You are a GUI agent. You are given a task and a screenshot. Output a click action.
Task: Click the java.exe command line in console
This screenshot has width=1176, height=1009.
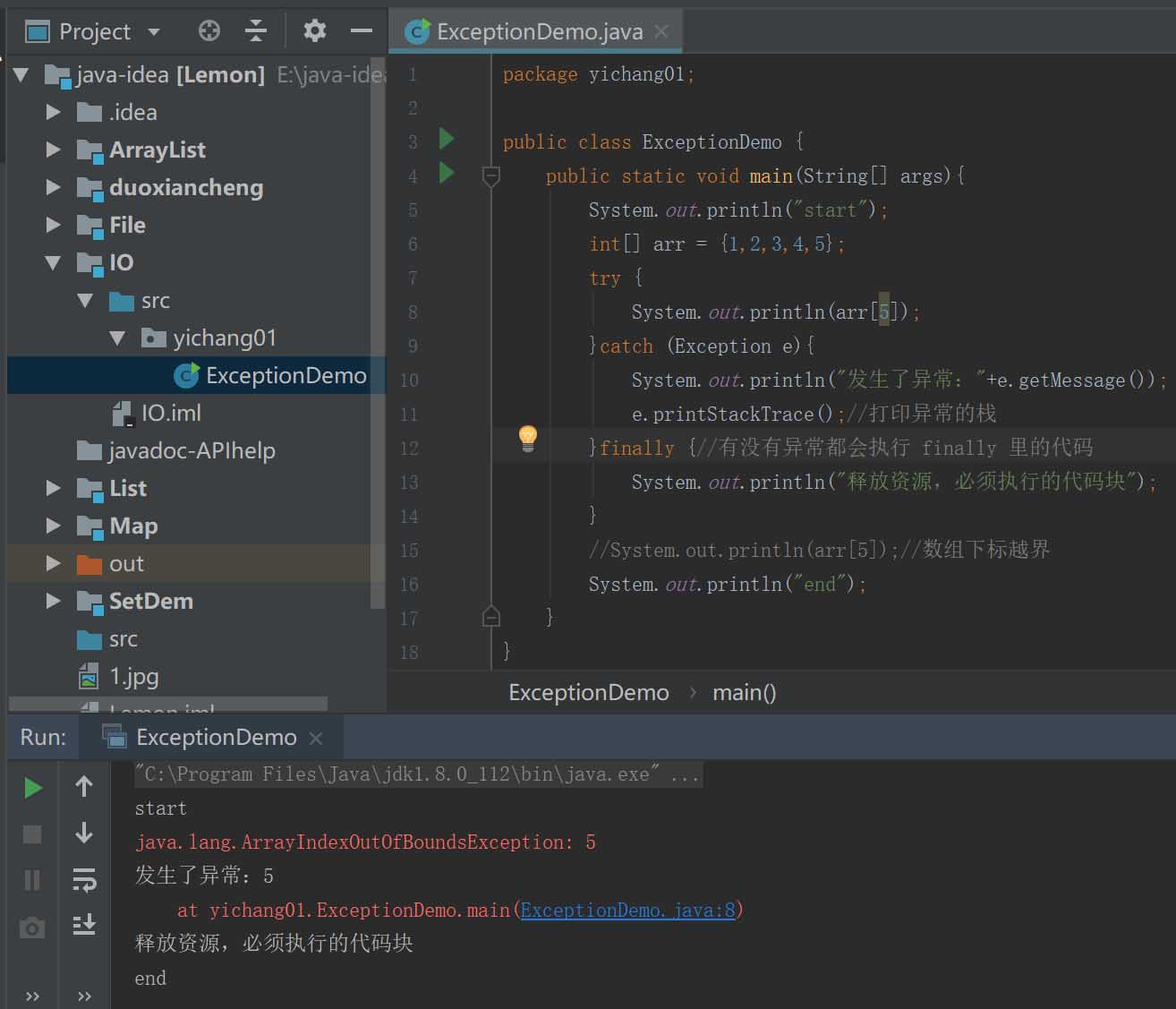(x=418, y=774)
